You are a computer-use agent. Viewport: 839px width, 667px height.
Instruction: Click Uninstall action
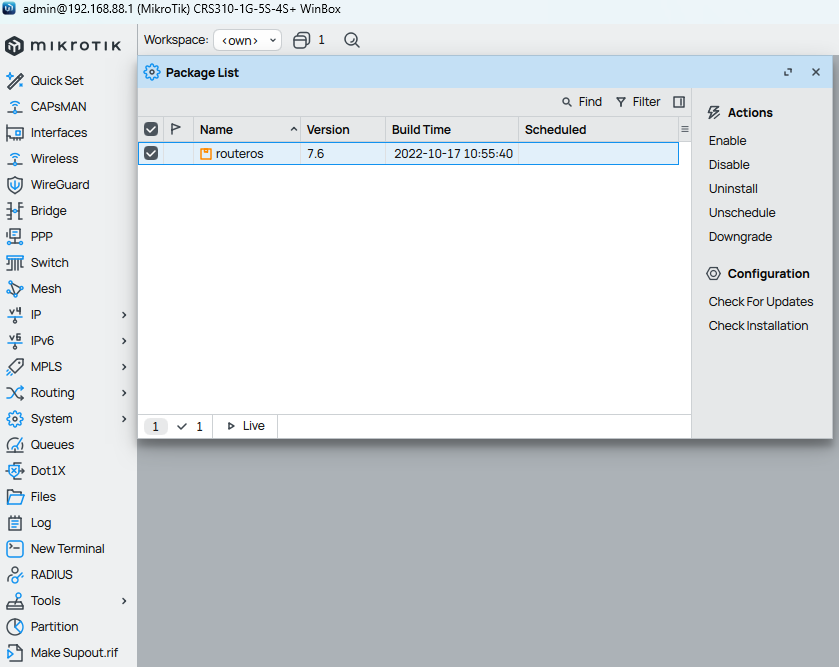click(733, 189)
